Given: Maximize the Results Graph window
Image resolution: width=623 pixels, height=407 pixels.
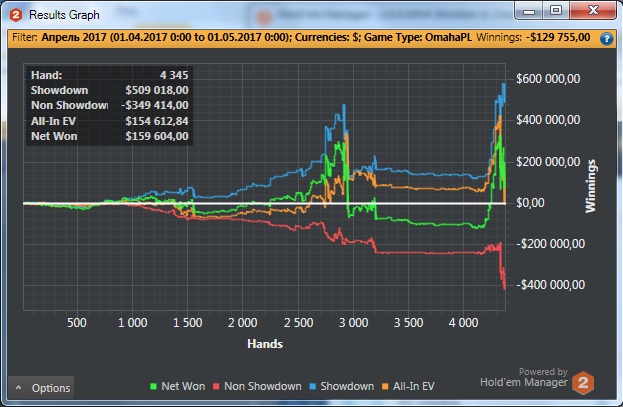Looking at the screenshot, I should tap(556, 11).
